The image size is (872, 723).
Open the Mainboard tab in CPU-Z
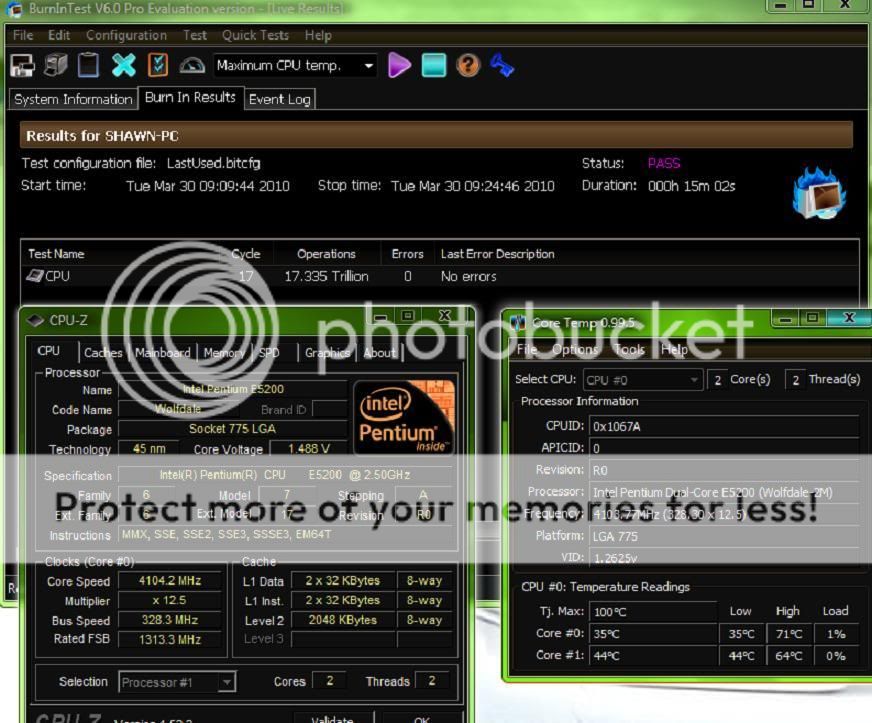(x=162, y=353)
